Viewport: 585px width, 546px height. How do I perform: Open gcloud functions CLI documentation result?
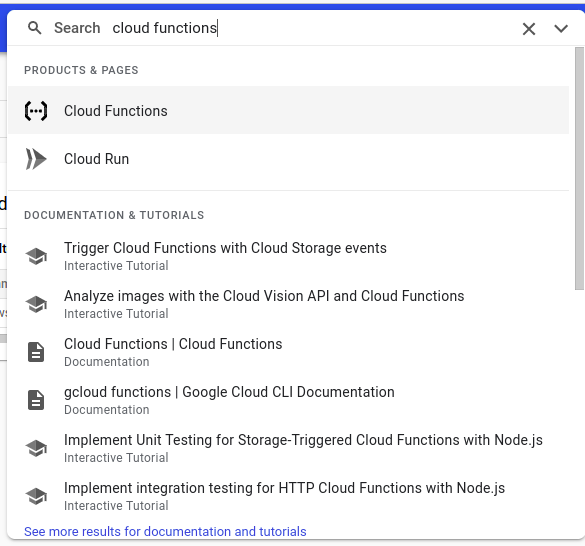click(288, 400)
